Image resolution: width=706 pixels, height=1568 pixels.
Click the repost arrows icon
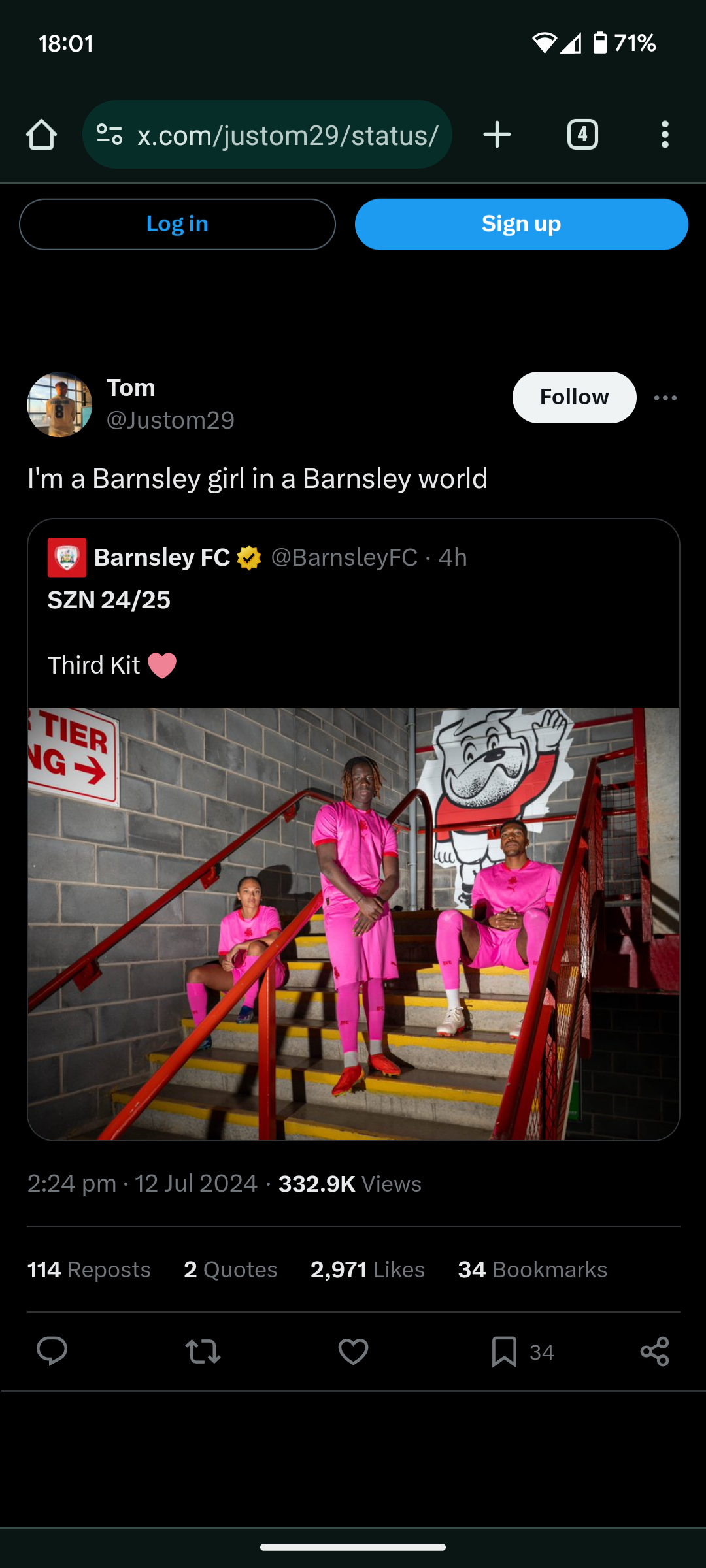click(x=203, y=1351)
